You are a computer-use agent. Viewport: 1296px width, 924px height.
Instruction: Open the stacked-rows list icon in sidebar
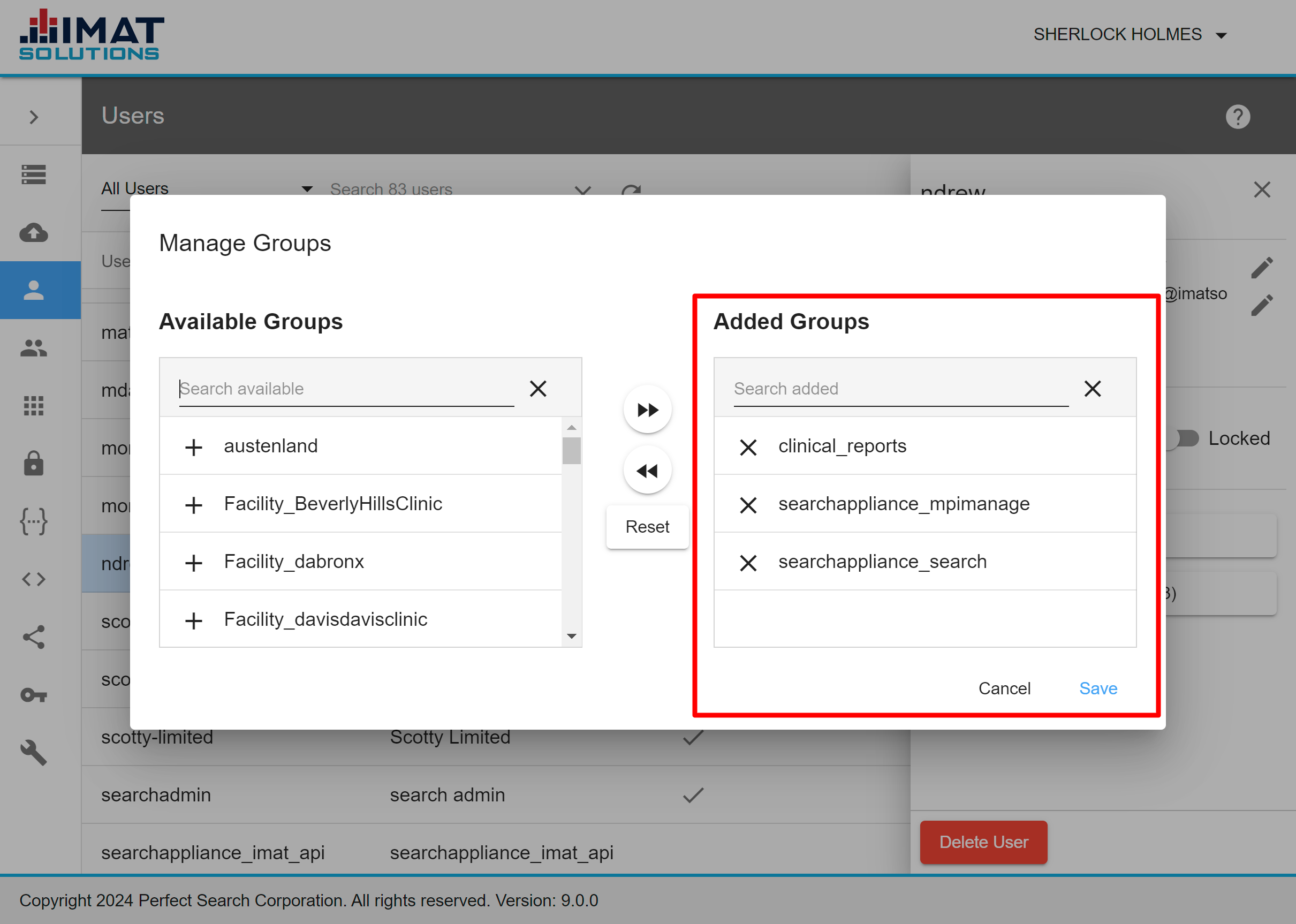[34, 175]
